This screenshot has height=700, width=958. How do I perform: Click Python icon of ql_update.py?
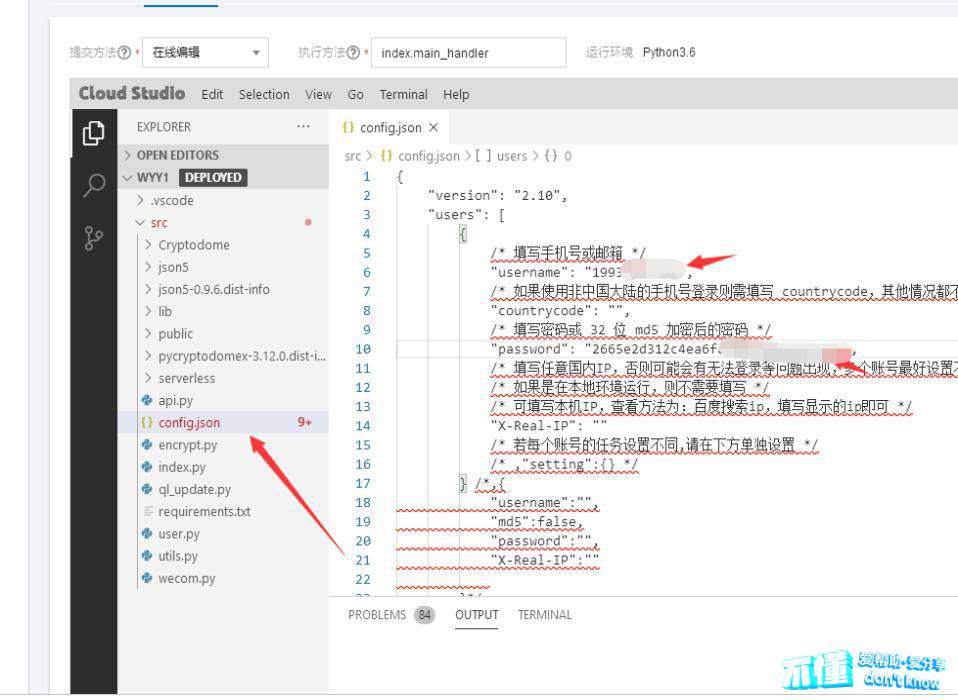coord(147,489)
